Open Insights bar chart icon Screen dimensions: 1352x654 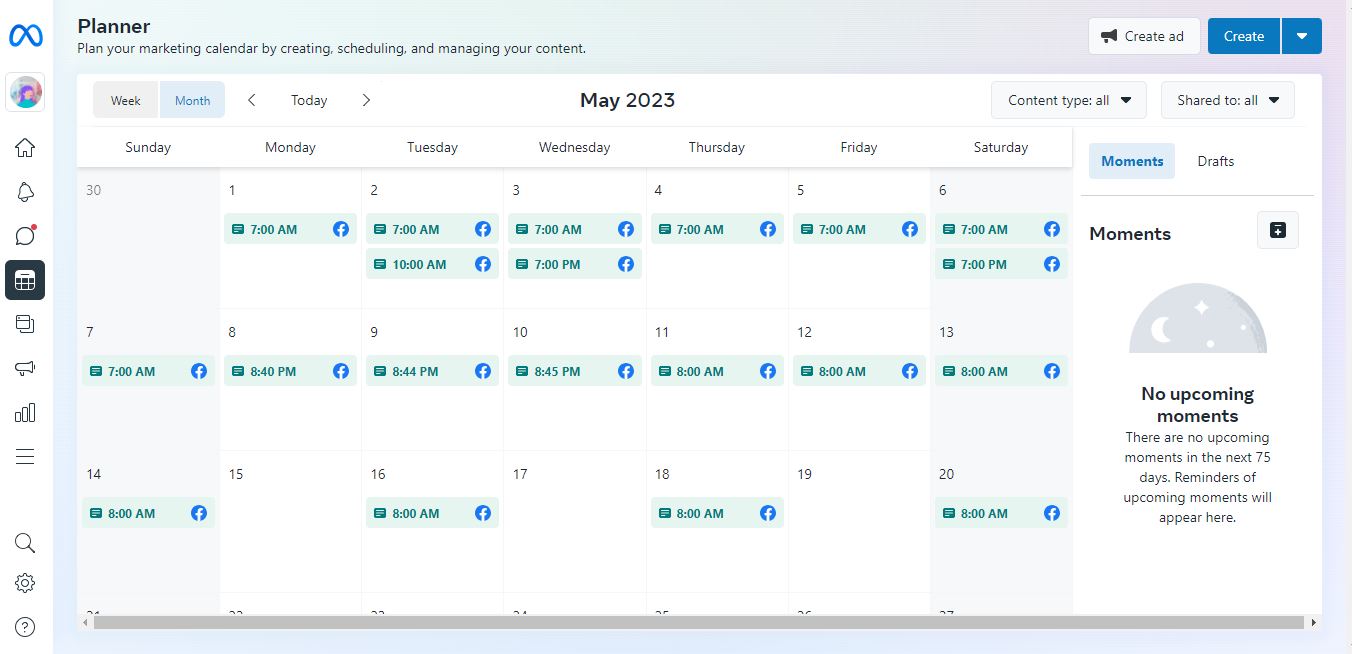25,412
